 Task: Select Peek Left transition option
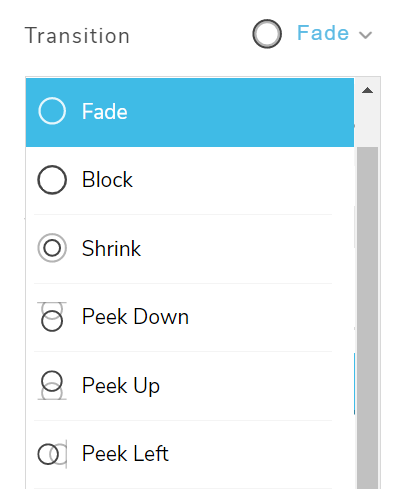tap(190, 454)
